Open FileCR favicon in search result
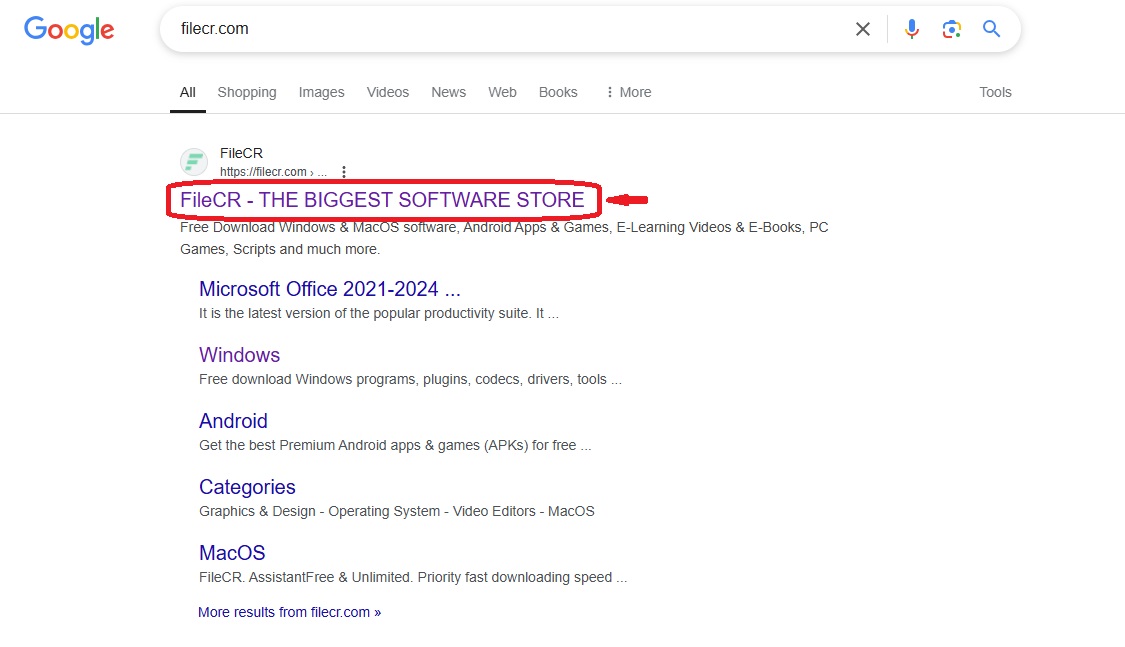This screenshot has height=647, width=1125. click(194, 162)
